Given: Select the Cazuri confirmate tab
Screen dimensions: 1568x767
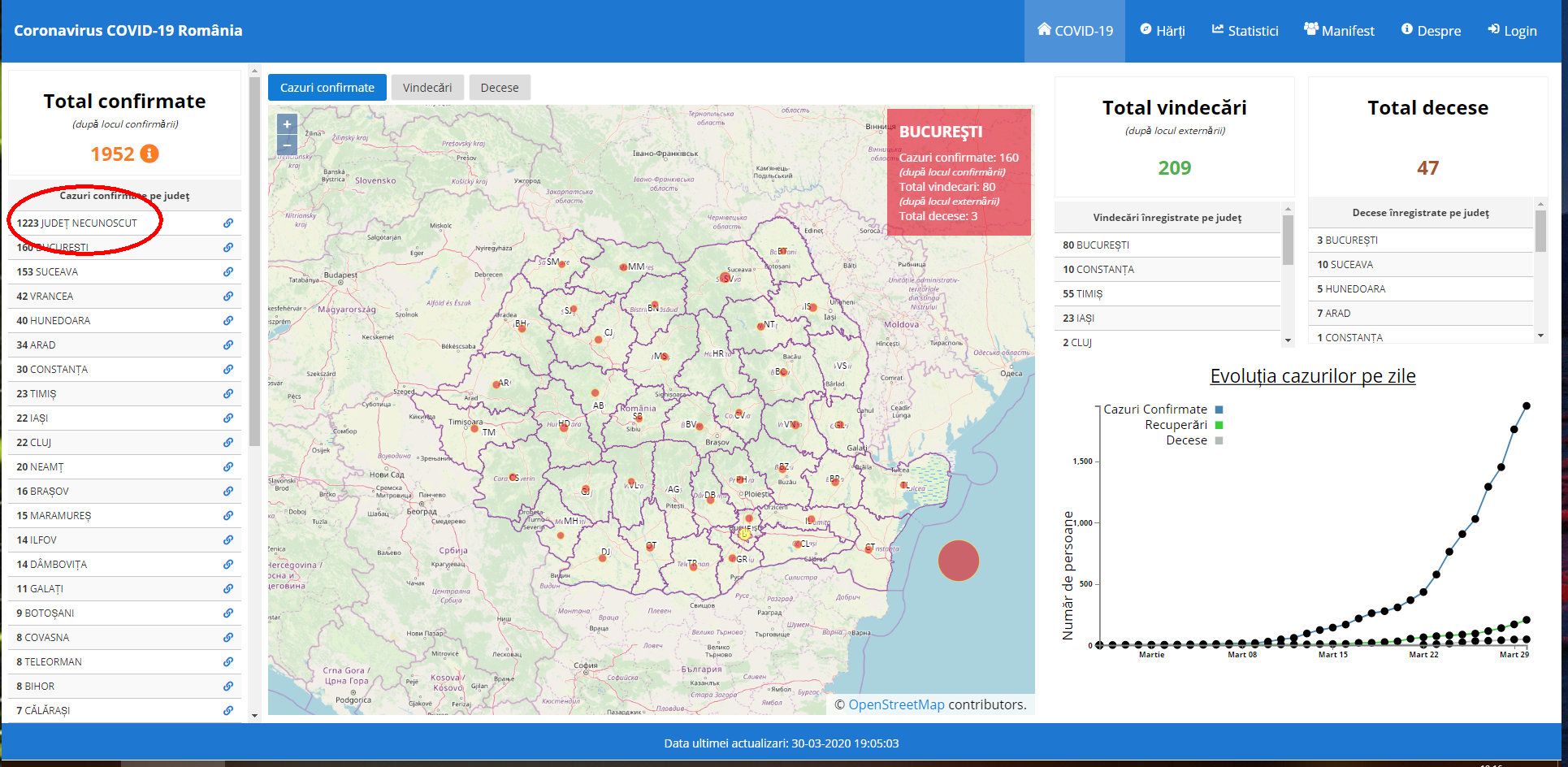Looking at the screenshot, I should [327, 88].
